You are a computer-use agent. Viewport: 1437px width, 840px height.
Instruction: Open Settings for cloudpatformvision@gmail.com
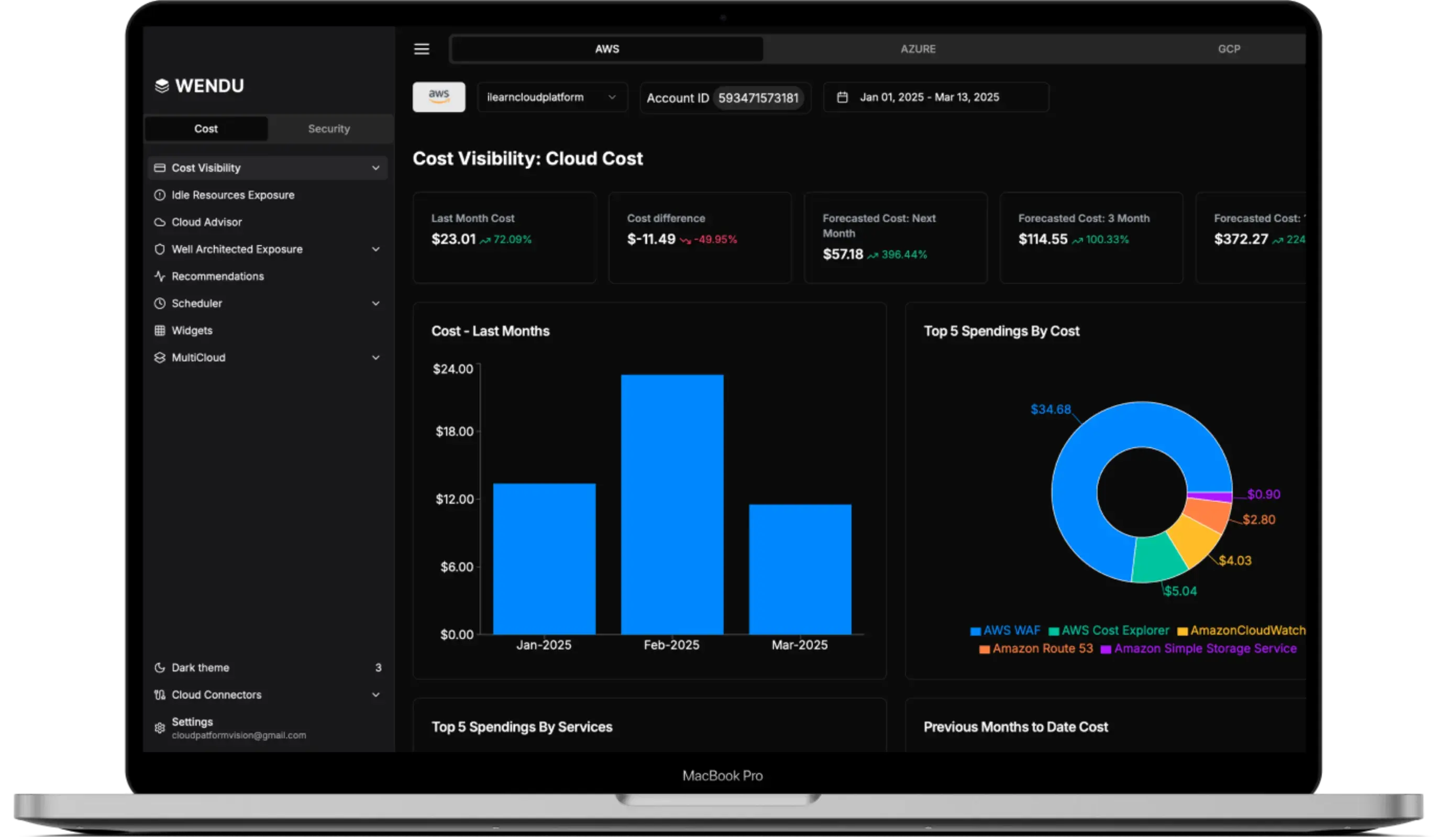[x=268, y=728]
